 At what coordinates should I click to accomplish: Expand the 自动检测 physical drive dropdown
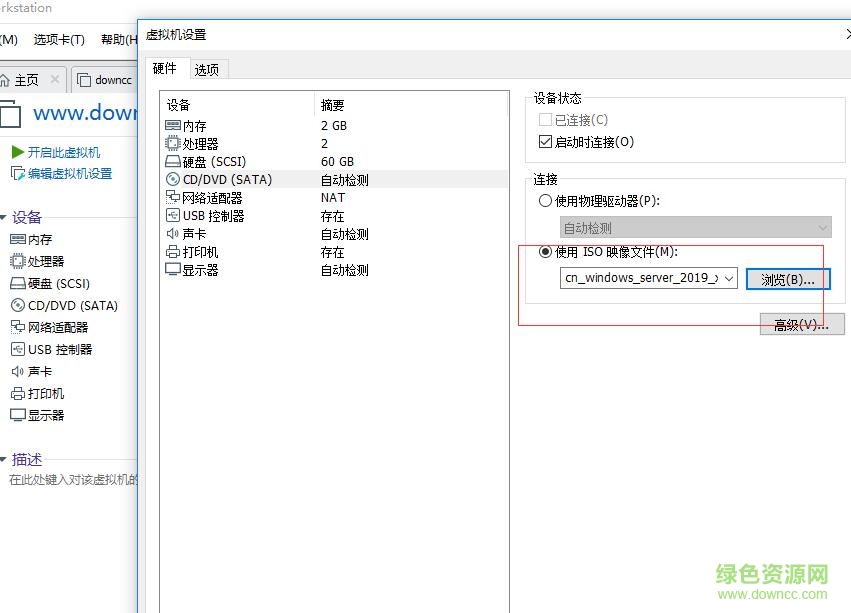(820, 228)
